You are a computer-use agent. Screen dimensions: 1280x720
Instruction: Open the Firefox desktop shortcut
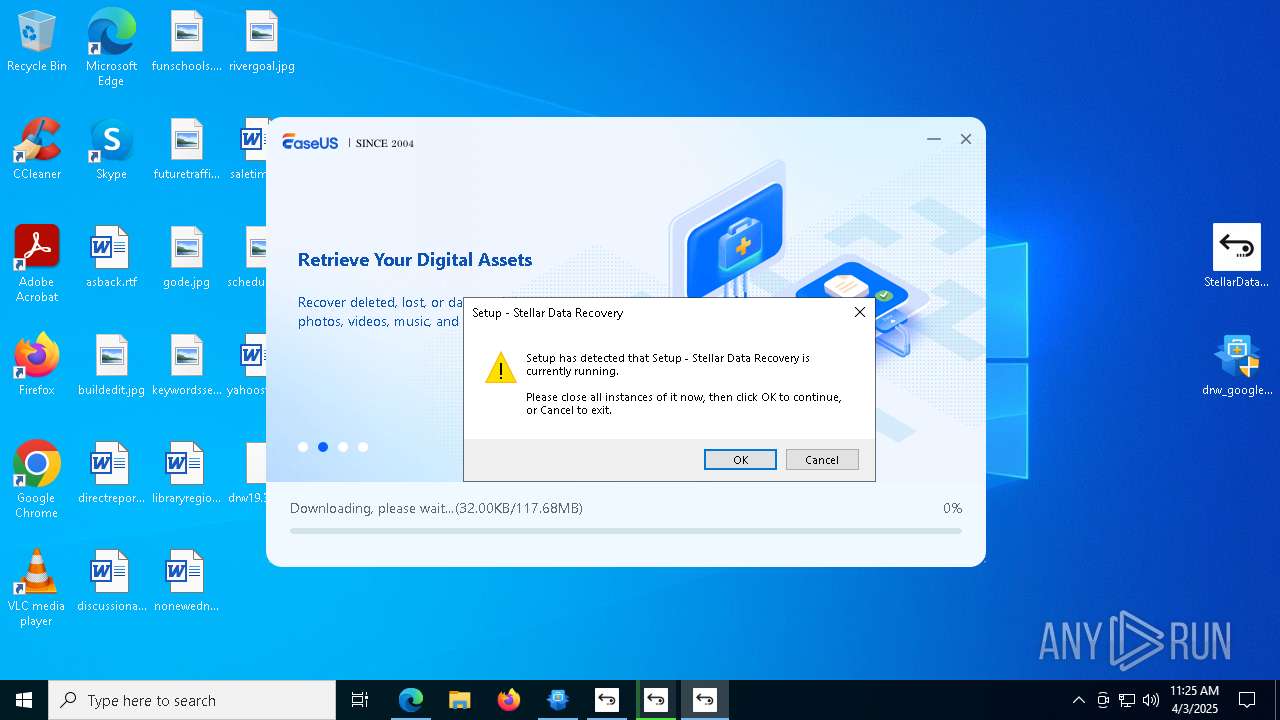pos(37,365)
